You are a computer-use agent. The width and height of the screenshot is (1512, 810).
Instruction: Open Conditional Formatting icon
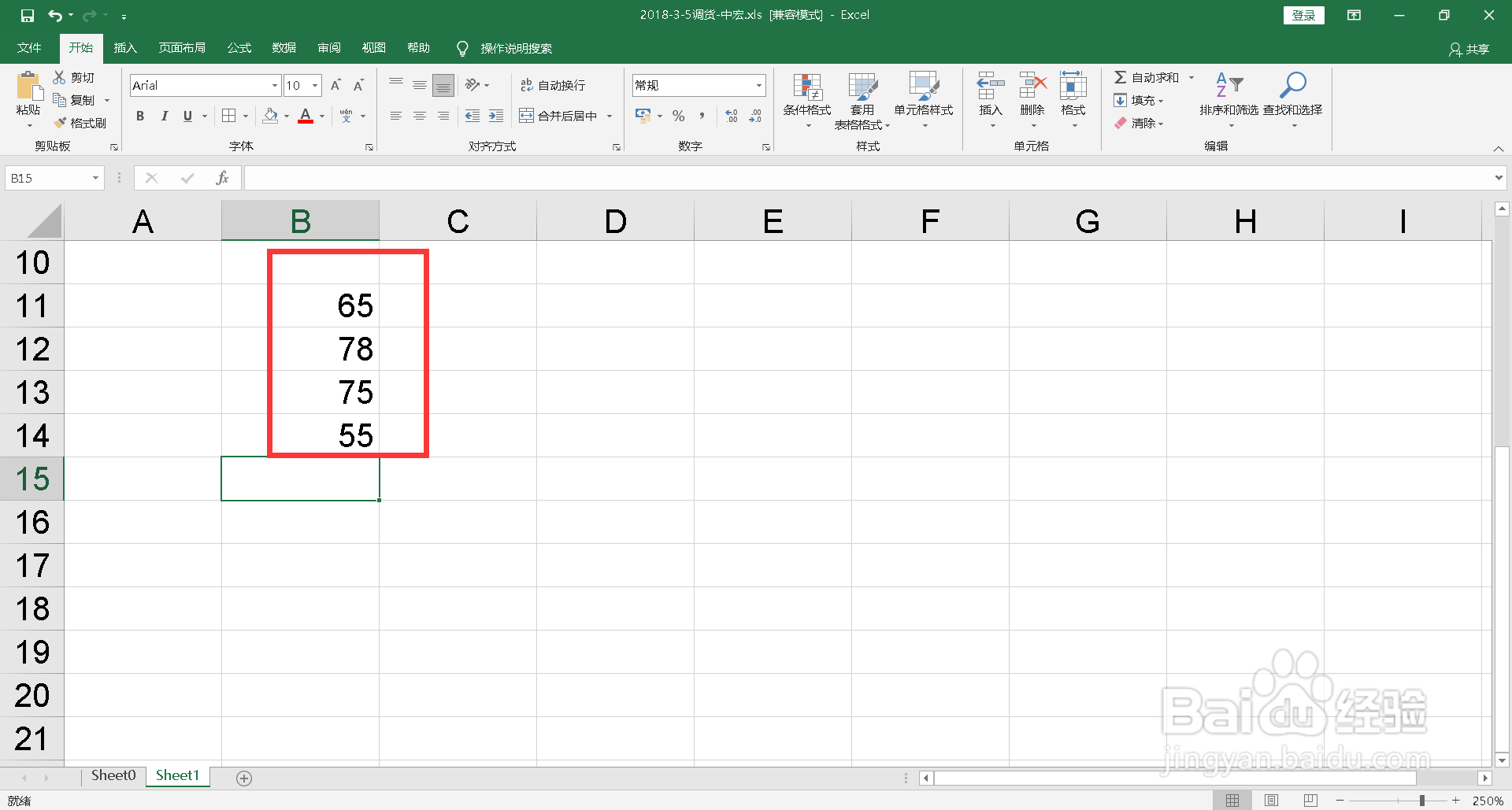807,87
